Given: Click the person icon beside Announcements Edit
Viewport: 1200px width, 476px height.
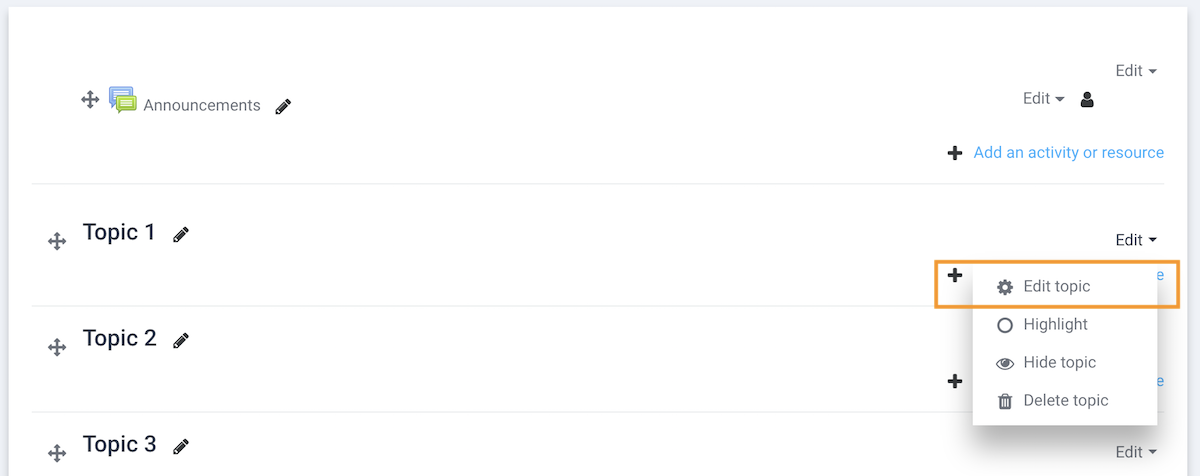Looking at the screenshot, I should [x=1088, y=99].
